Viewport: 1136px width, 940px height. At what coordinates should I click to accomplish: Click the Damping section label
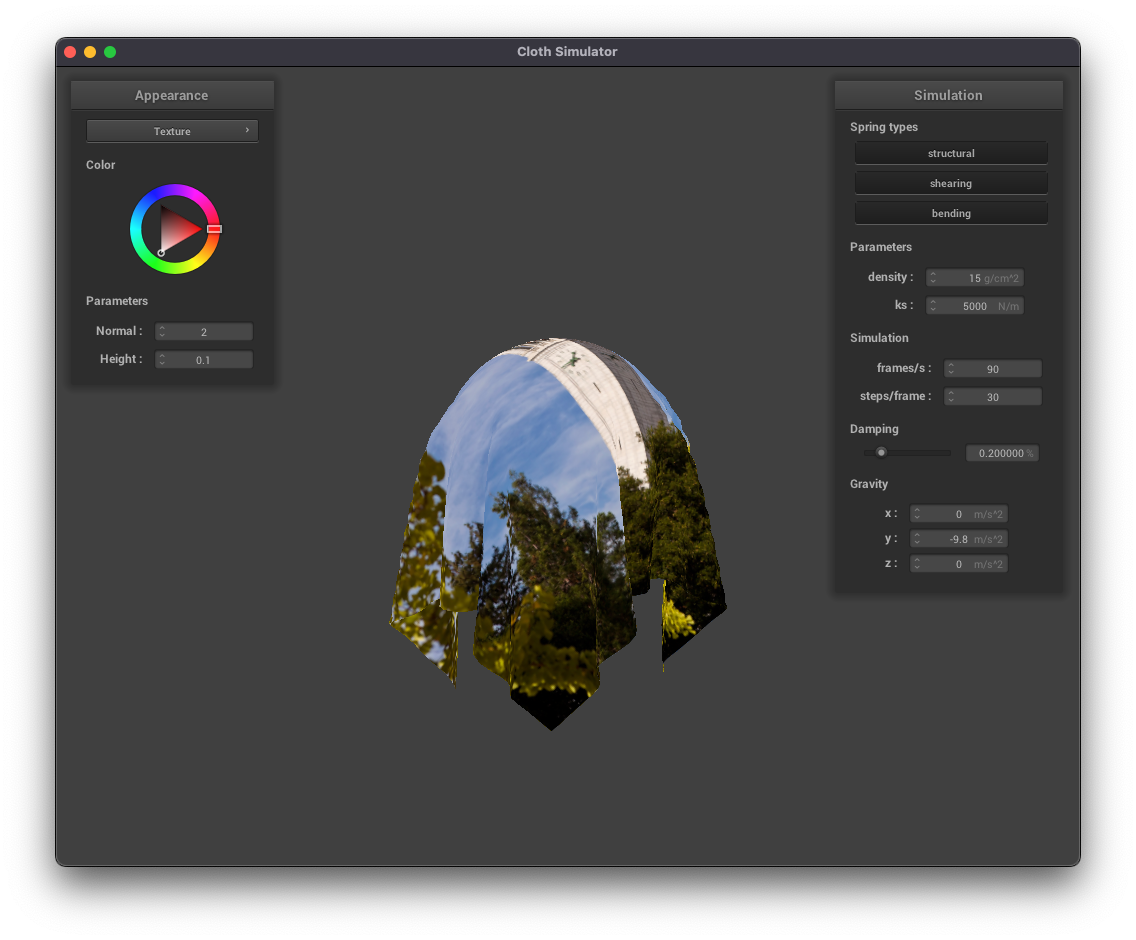tap(874, 429)
